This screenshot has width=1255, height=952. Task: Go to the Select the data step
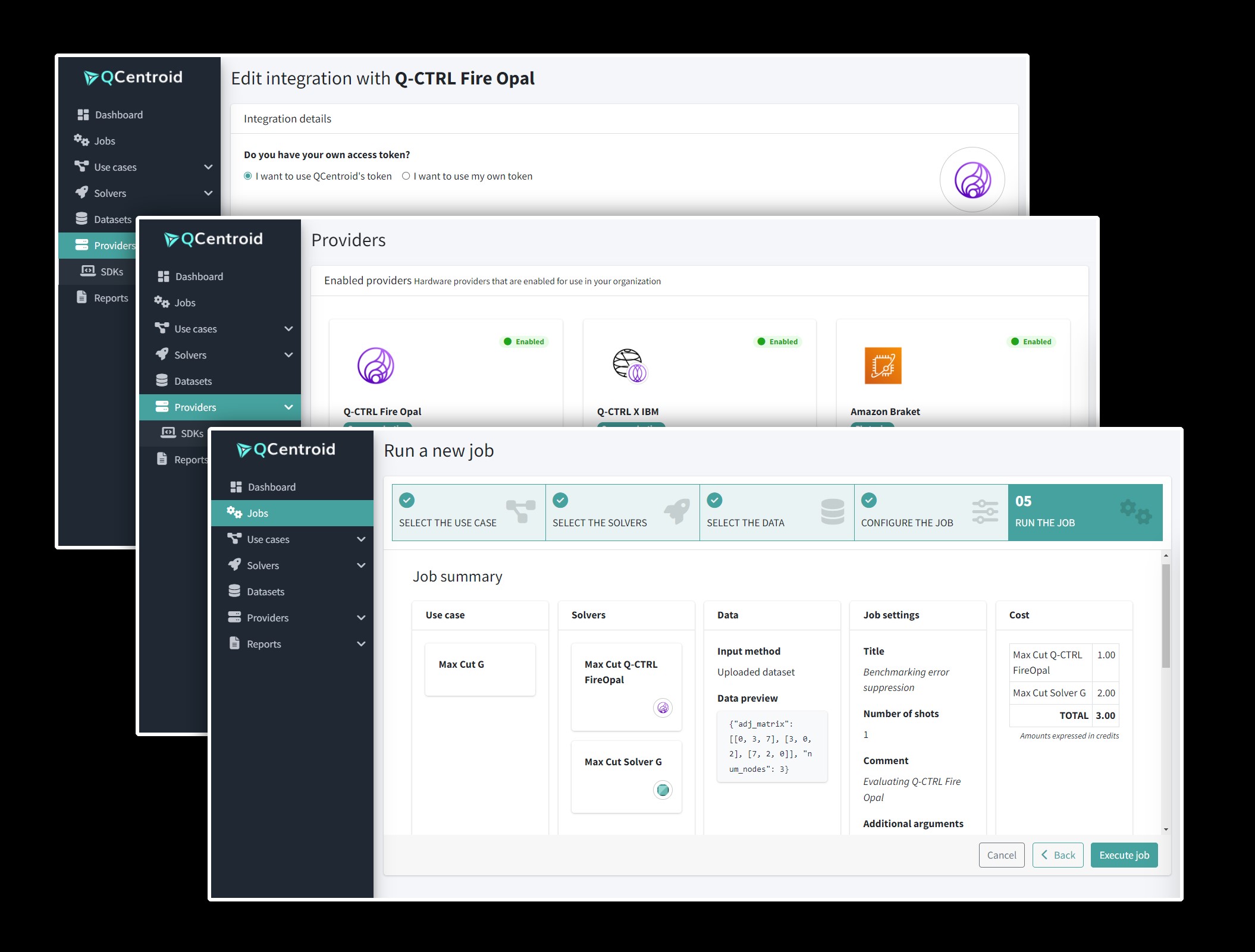777,513
